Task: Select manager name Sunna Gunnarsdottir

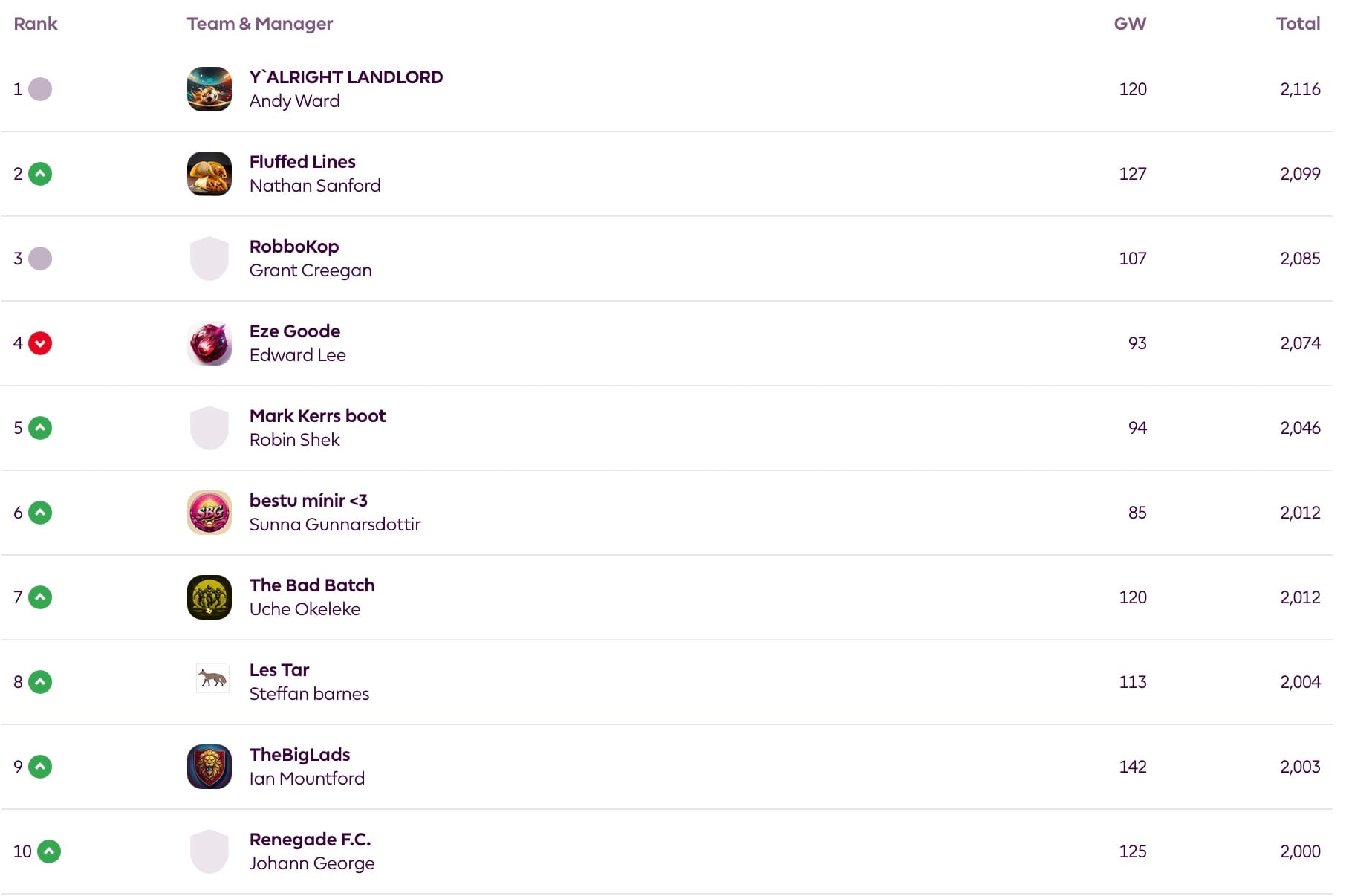Action: 334,525
